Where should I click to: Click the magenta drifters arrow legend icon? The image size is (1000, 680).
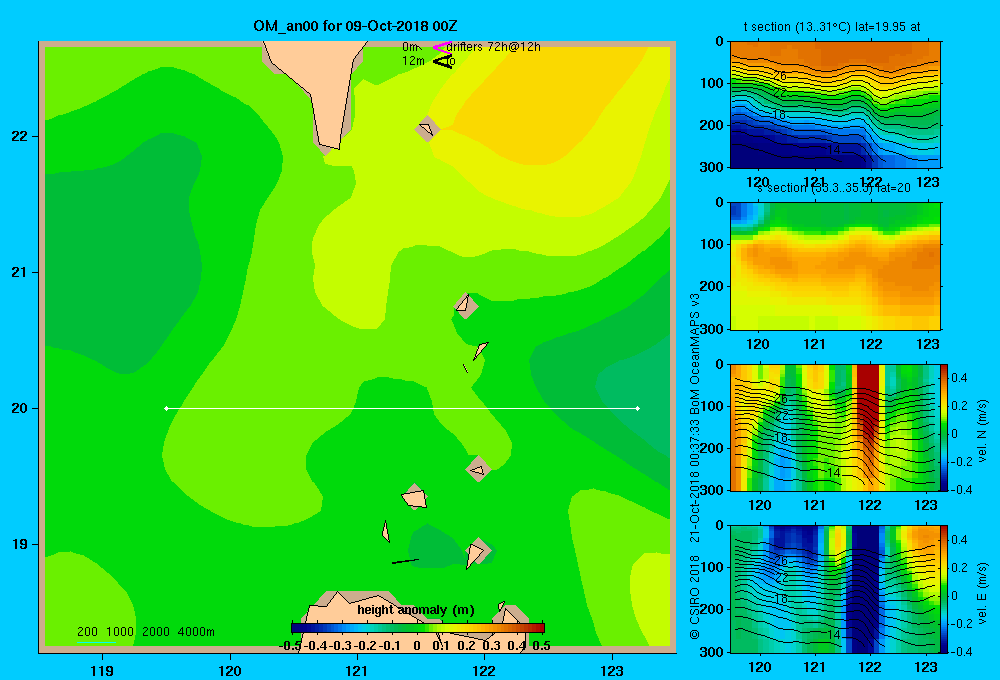click(442, 47)
